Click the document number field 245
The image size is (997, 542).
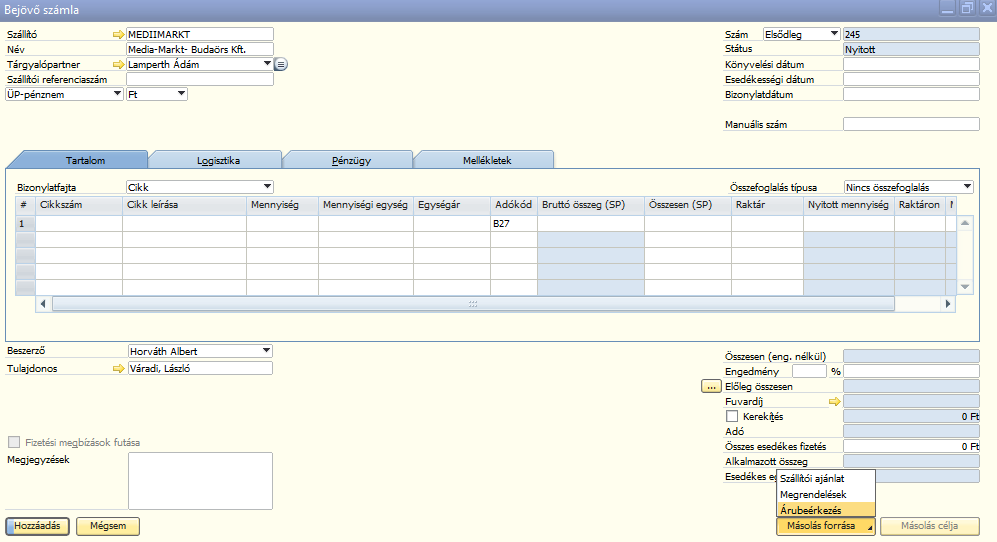(x=911, y=34)
